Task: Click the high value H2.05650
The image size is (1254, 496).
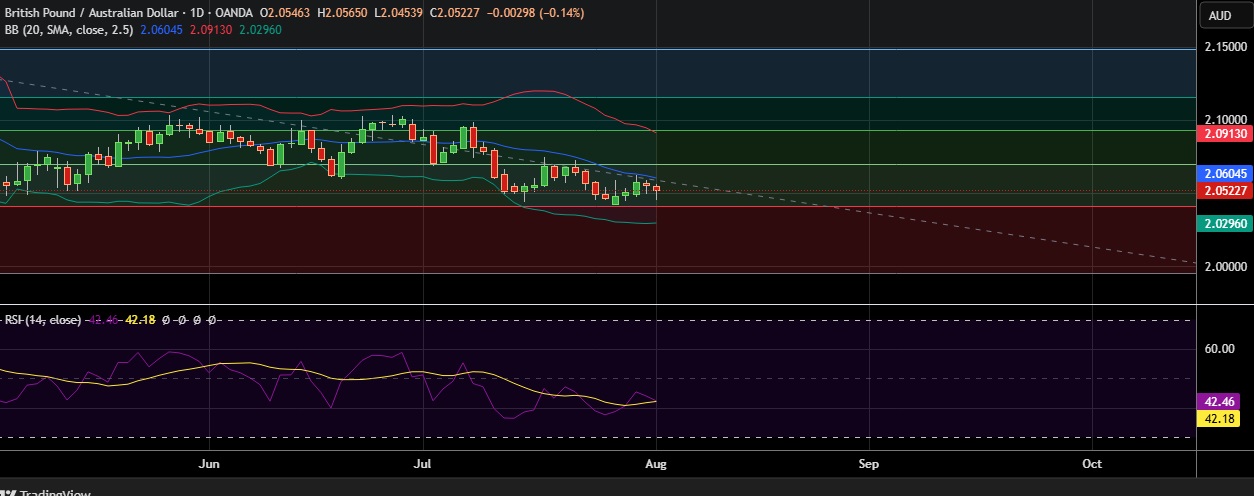Action: [x=344, y=13]
